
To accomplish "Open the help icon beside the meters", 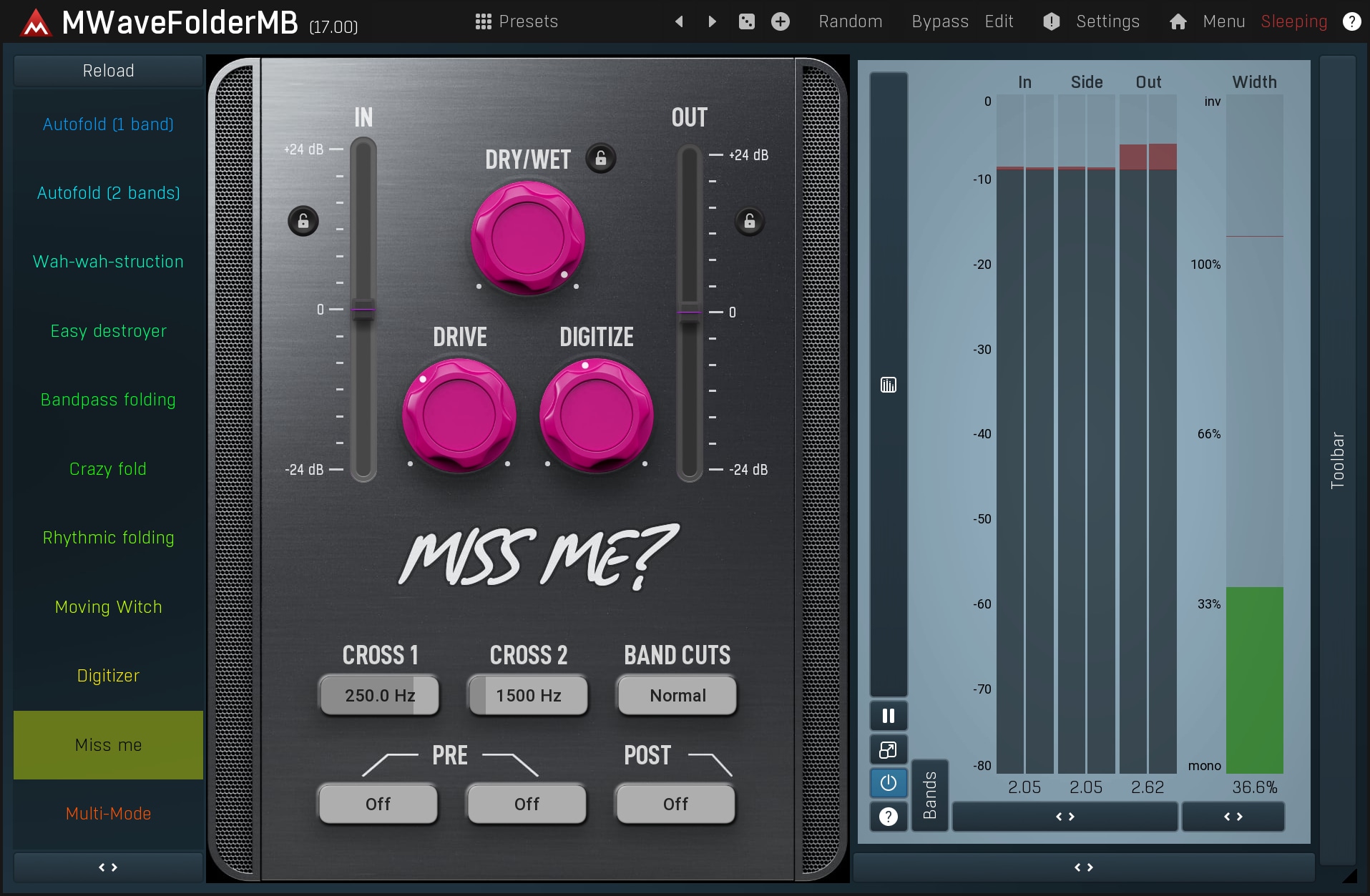I will 888,817.
